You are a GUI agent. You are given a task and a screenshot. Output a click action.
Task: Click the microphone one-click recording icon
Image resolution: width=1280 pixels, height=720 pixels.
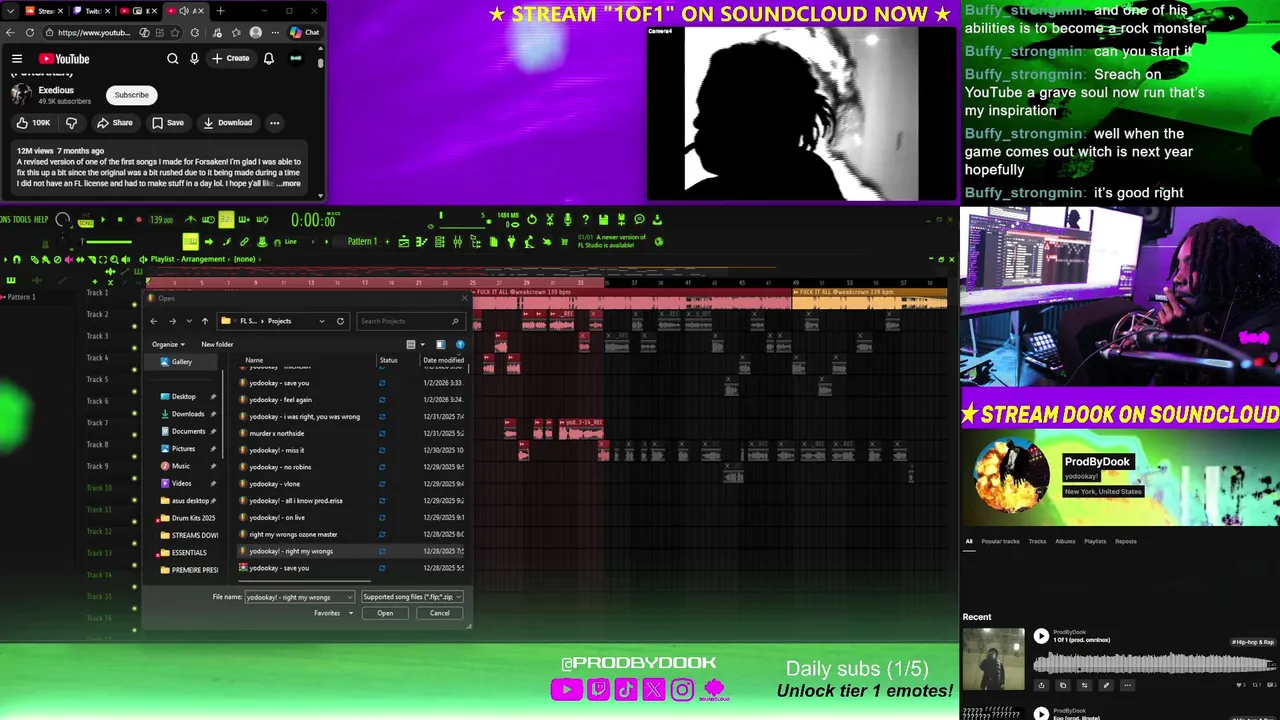568,219
